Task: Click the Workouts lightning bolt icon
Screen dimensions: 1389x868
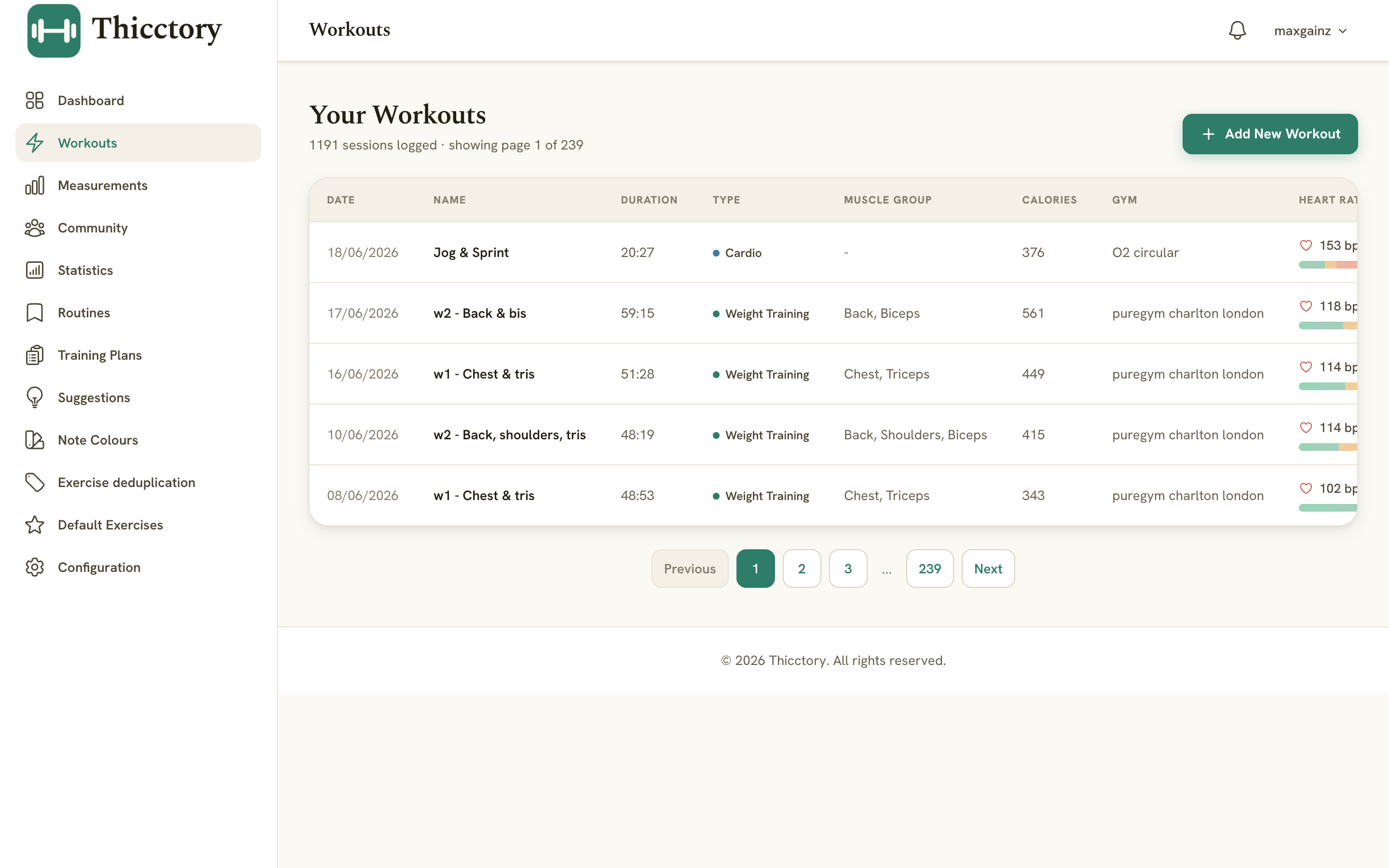Action: click(x=34, y=143)
